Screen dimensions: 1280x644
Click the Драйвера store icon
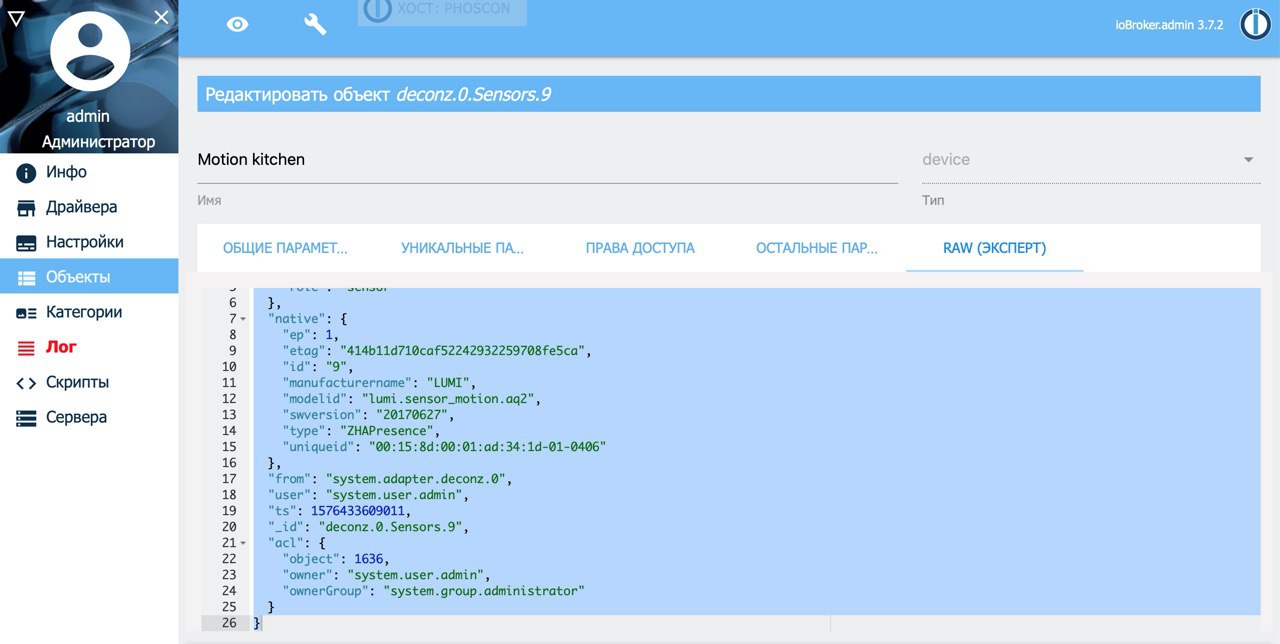click(x=27, y=208)
